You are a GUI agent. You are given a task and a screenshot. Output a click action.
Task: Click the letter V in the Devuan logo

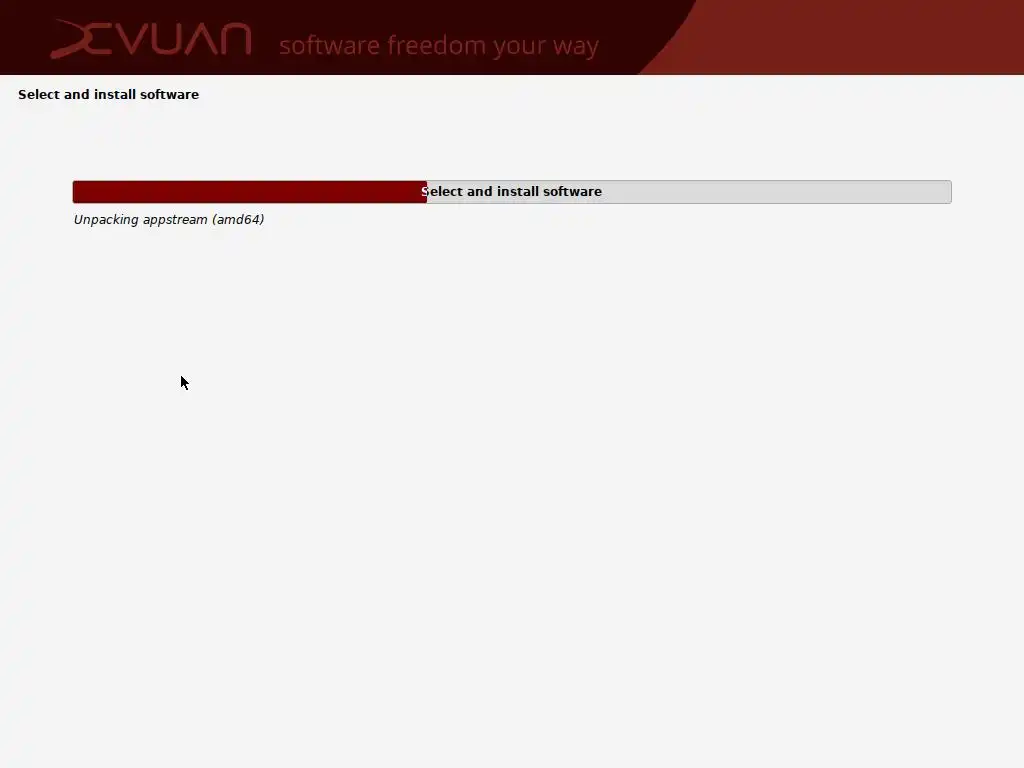[x=134, y=40]
